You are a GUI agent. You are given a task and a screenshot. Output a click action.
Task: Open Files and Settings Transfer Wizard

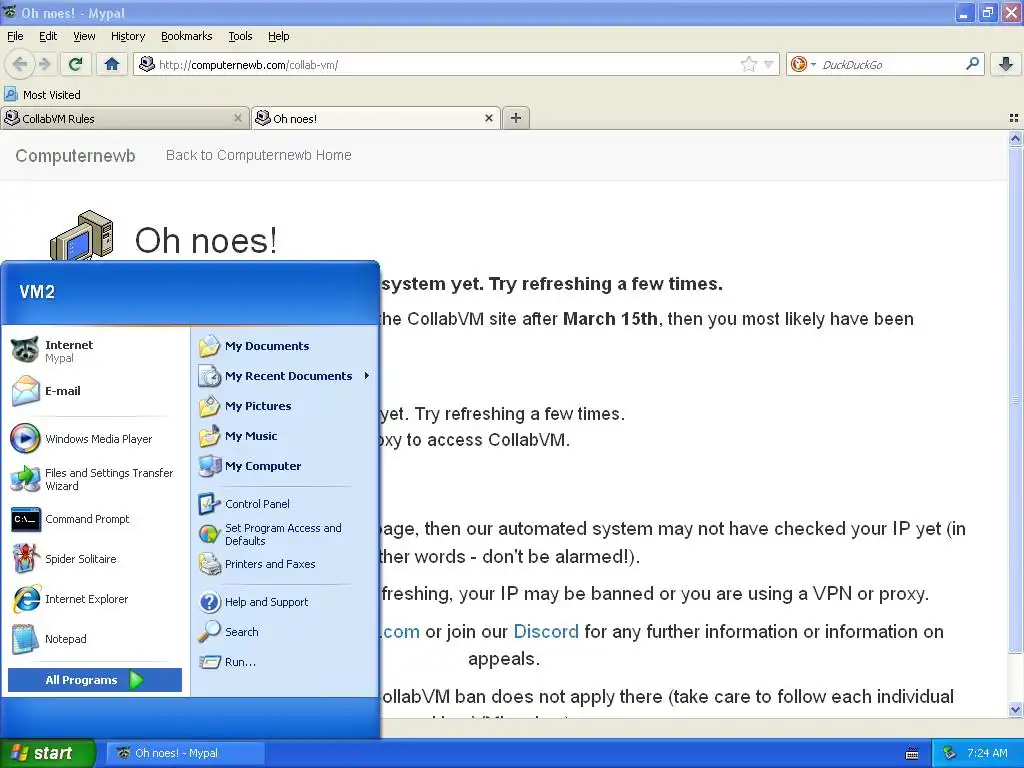click(96, 479)
